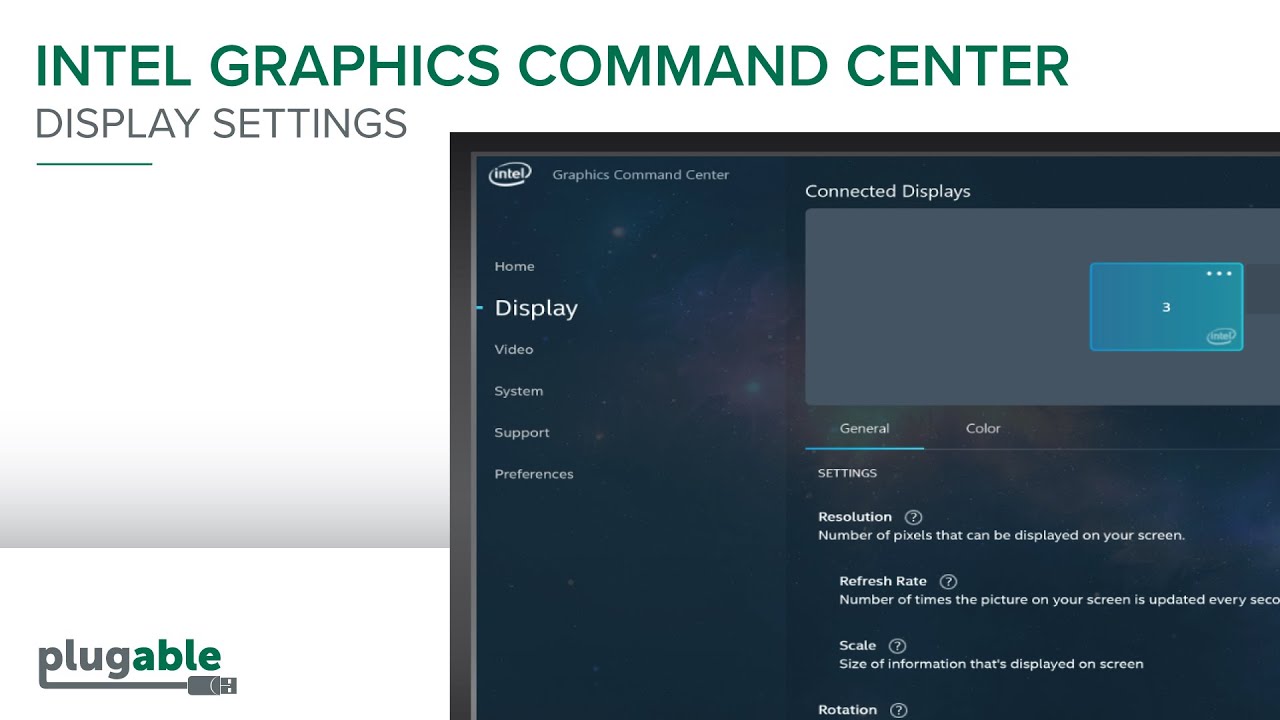
Task: Open the Home section in sidebar
Action: pos(514,266)
